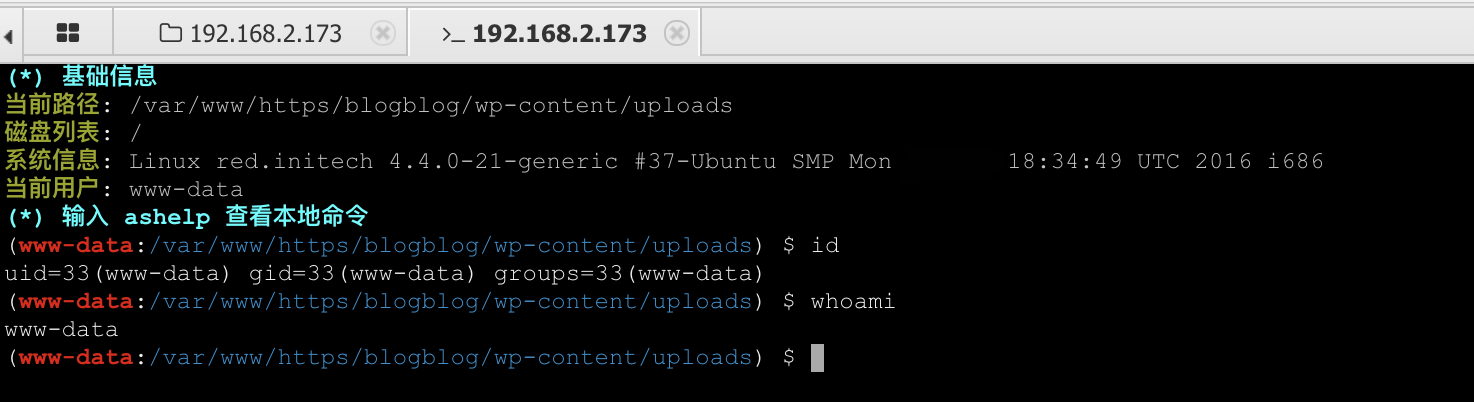Focus the terminal cursor at the empty prompt
The image size is (1474, 402).
pyautogui.click(x=817, y=358)
